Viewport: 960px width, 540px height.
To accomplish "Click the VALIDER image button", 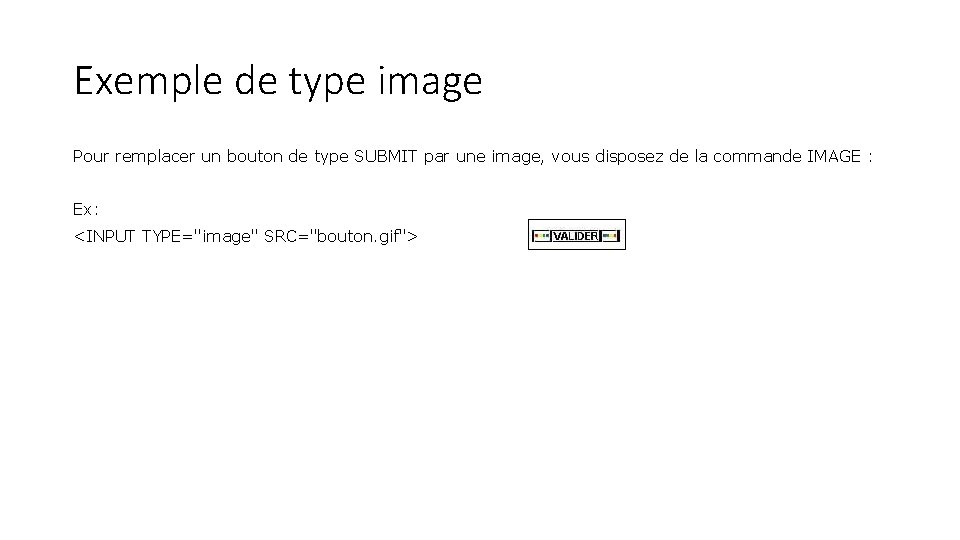I will click(577, 235).
